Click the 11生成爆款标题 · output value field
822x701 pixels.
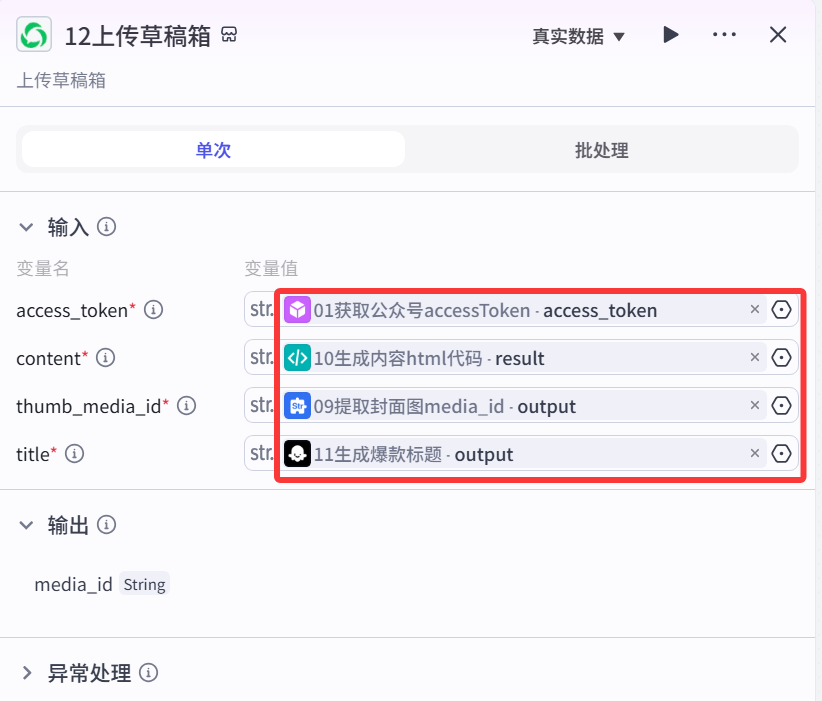[523, 454]
